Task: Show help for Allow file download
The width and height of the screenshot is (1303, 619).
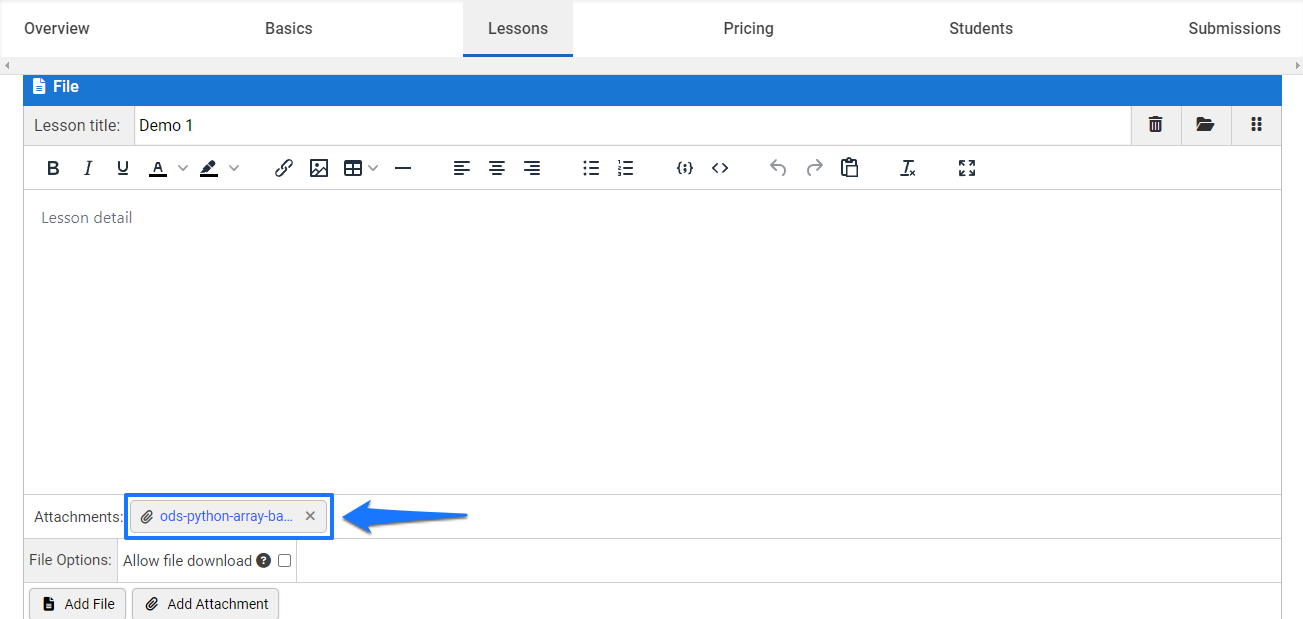Action: (264, 561)
